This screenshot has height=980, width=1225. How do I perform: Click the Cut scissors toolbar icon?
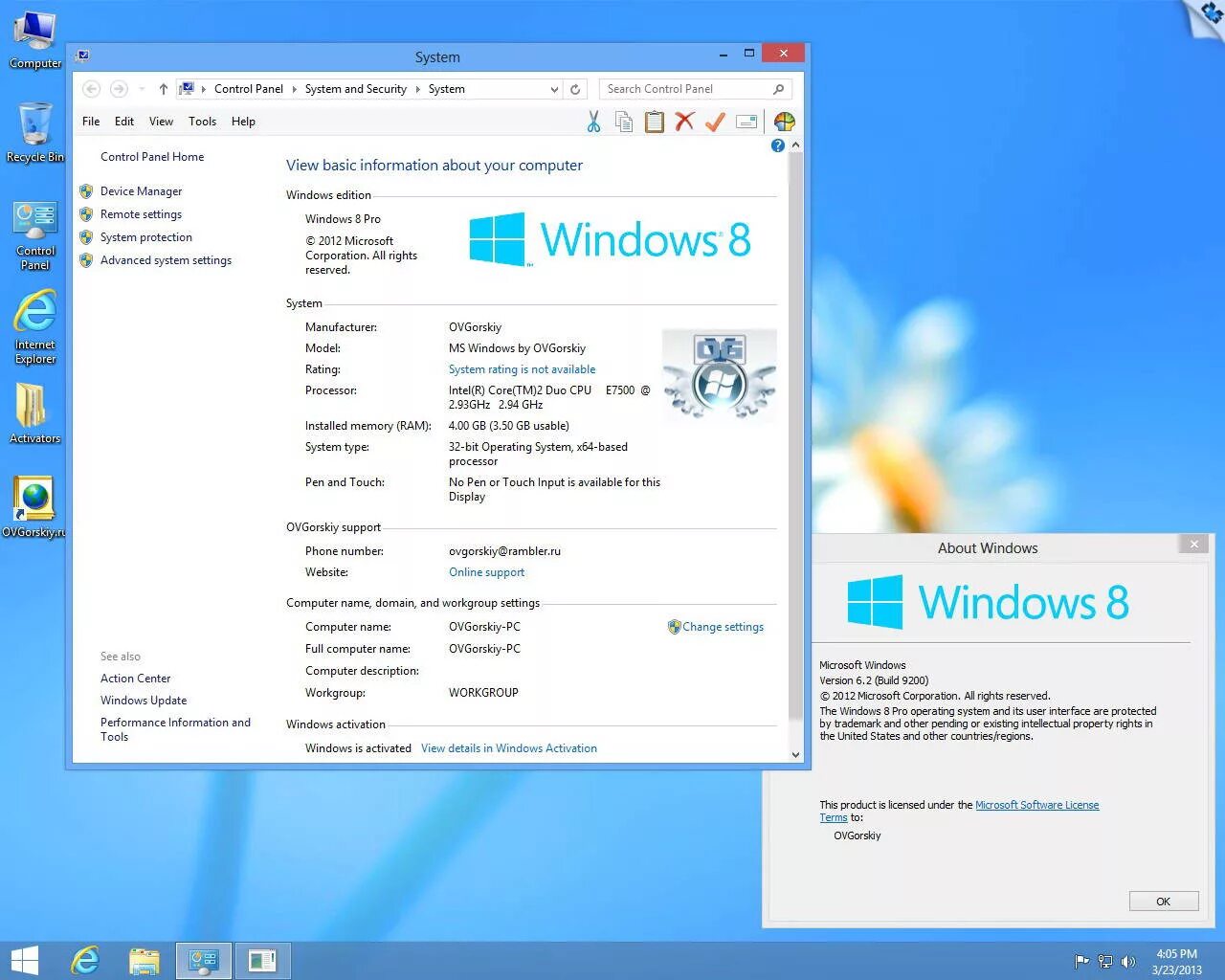(x=593, y=122)
